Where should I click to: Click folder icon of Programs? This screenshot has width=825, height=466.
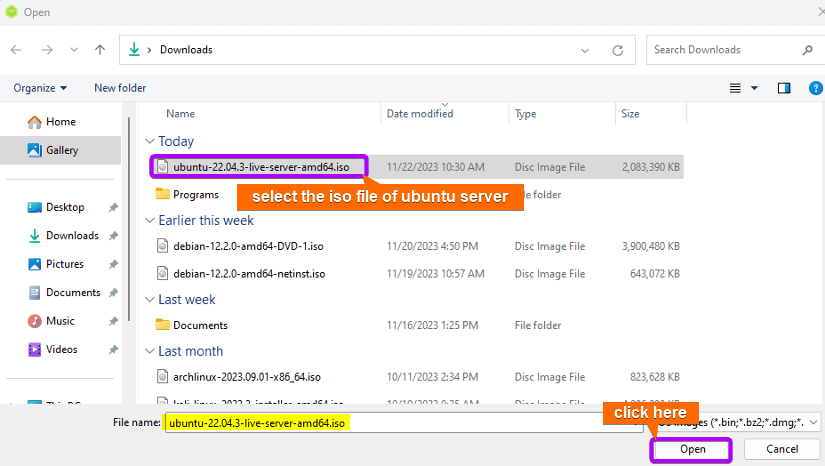click(163, 194)
